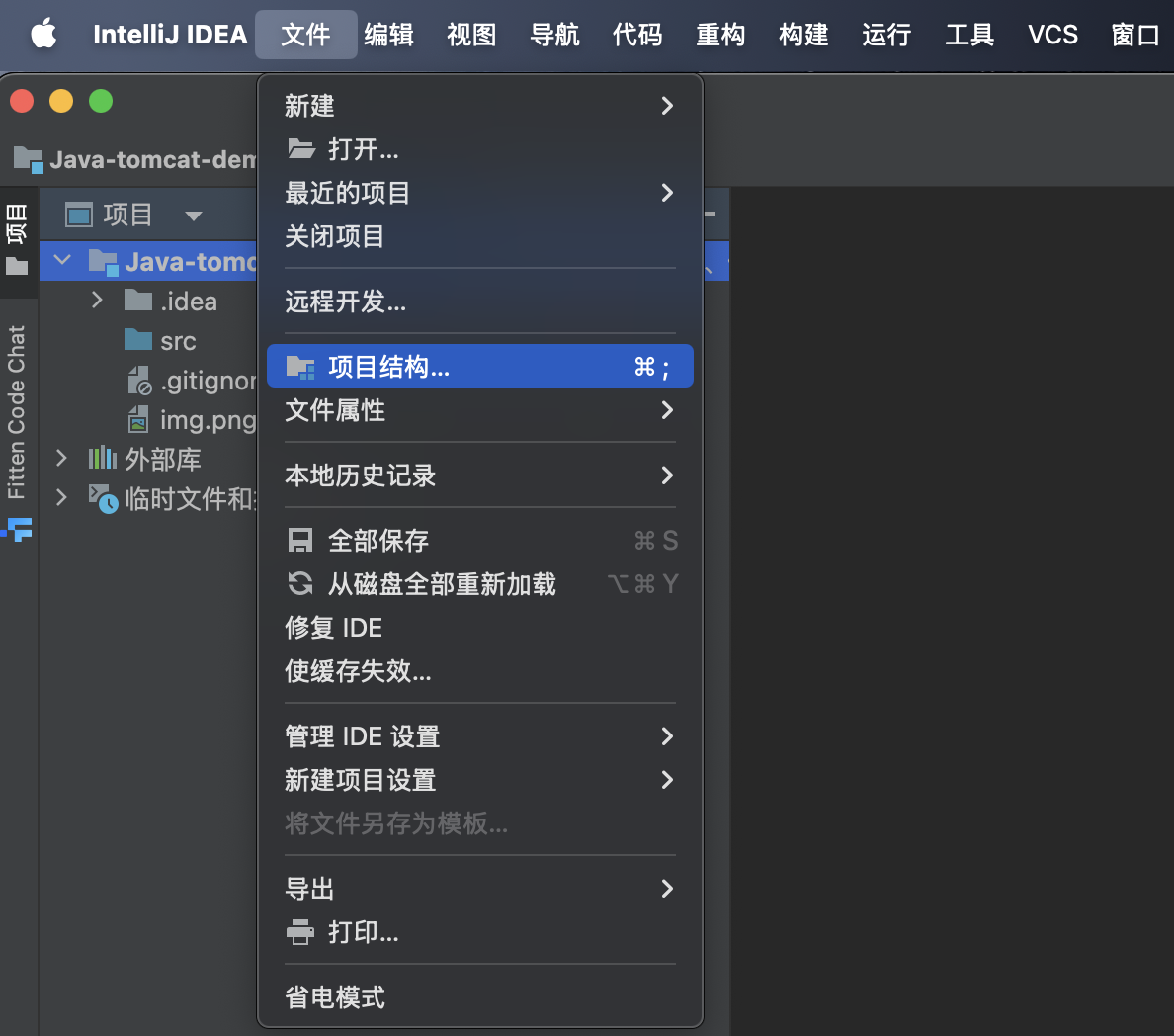Viewport: 1174px width, 1036px height.
Task: Collapse the Java-tomcat-demo root chevron
Action: pyautogui.click(x=62, y=261)
